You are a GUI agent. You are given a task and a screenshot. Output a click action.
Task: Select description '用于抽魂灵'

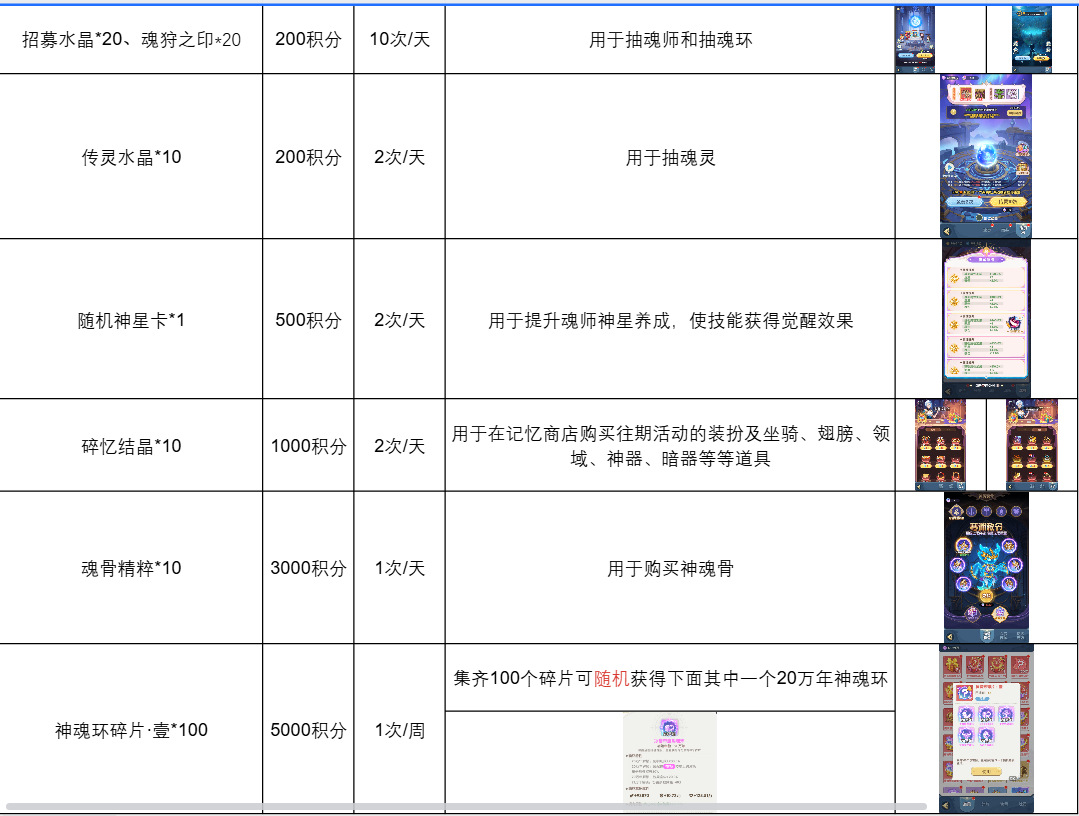(x=670, y=158)
